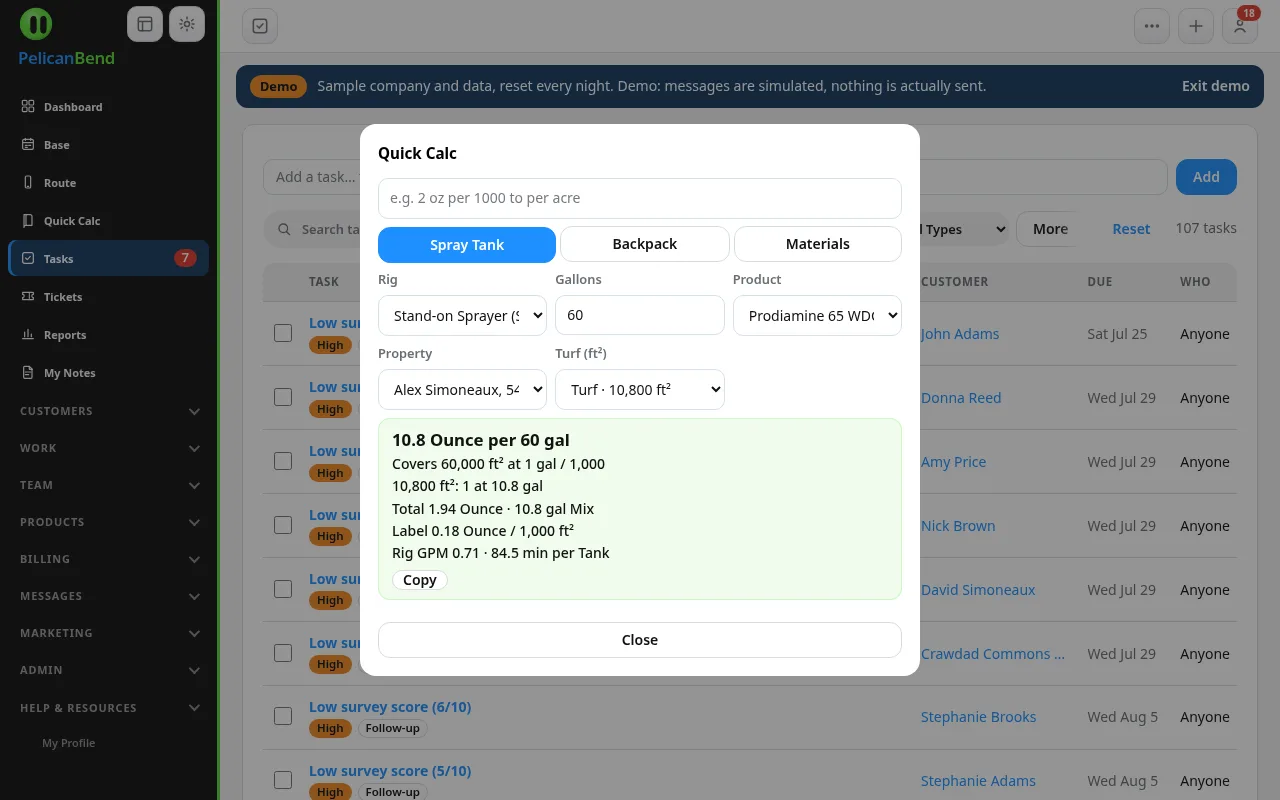Open the Dashboard sidebar icon
This screenshot has width=1280, height=800.
click(28, 107)
